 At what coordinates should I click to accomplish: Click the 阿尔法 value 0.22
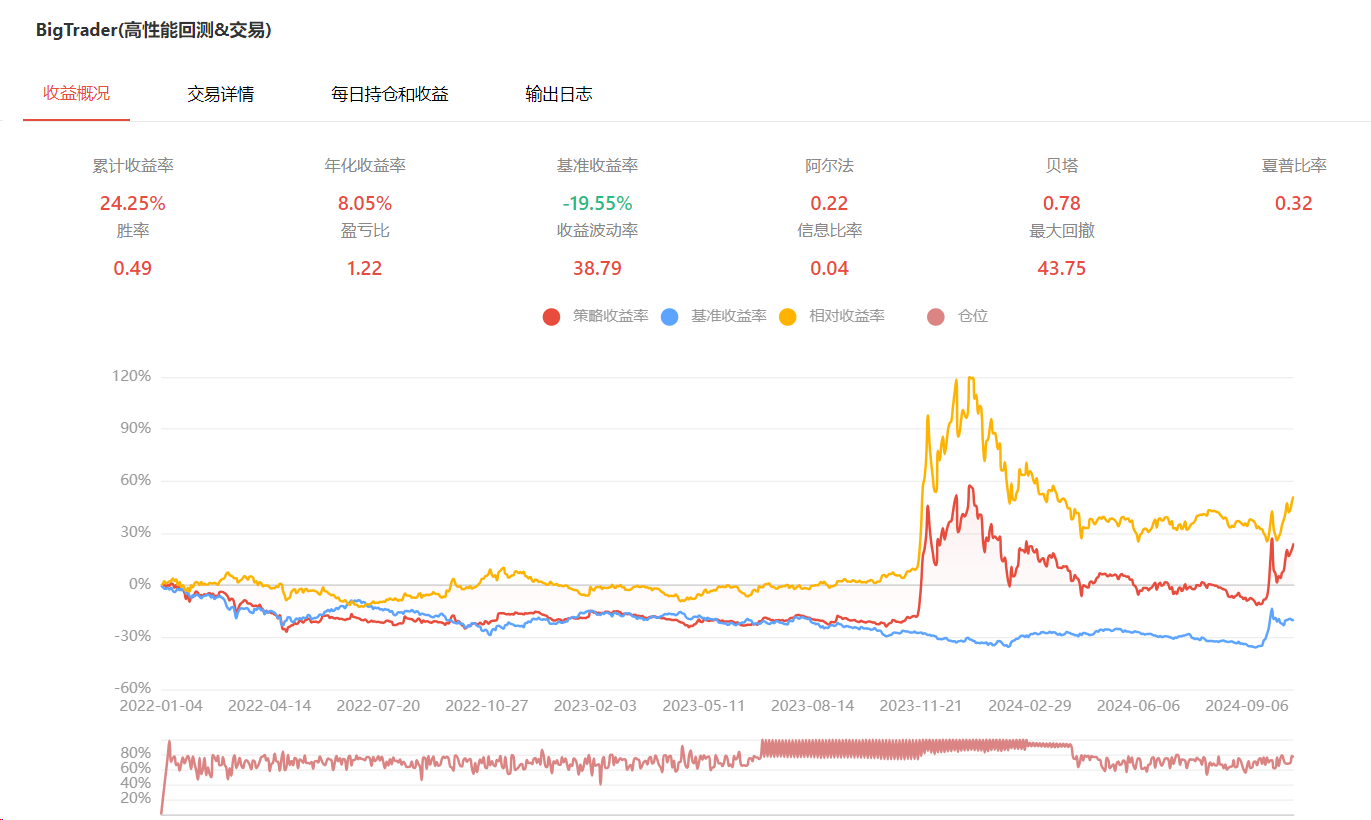pyautogui.click(x=829, y=203)
